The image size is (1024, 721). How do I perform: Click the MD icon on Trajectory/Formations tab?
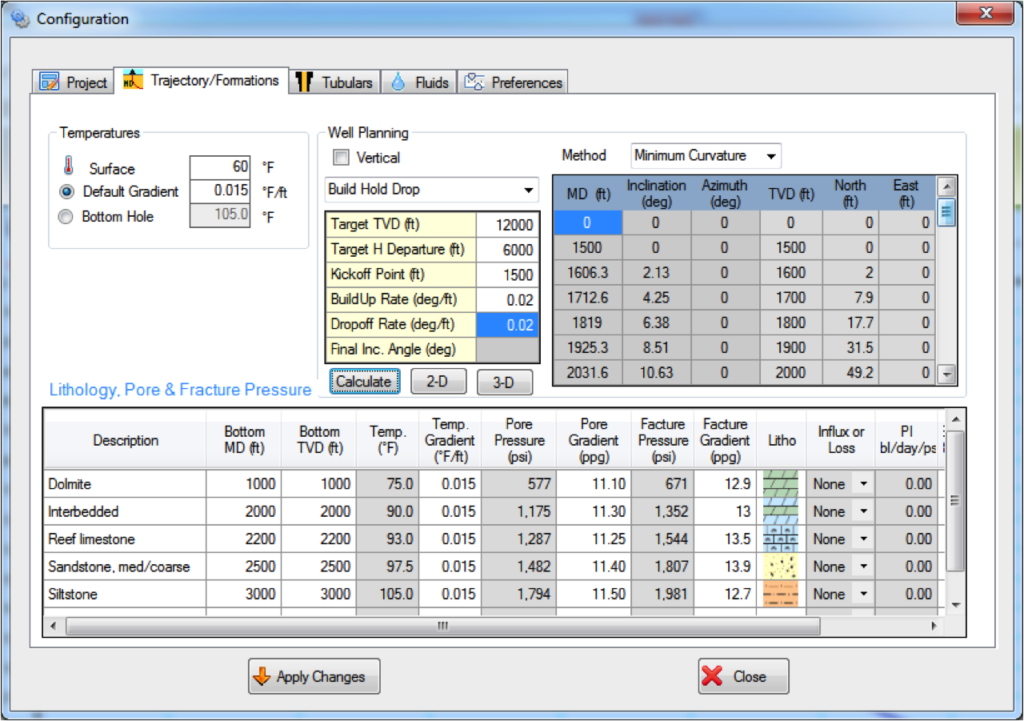(x=131, y=82)
